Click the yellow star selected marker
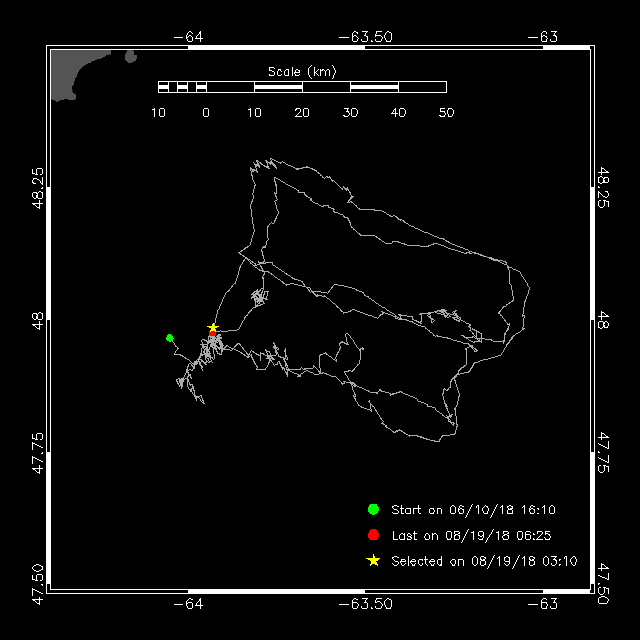The width and height of the screenshot is (640, 640). pos(213,327)
